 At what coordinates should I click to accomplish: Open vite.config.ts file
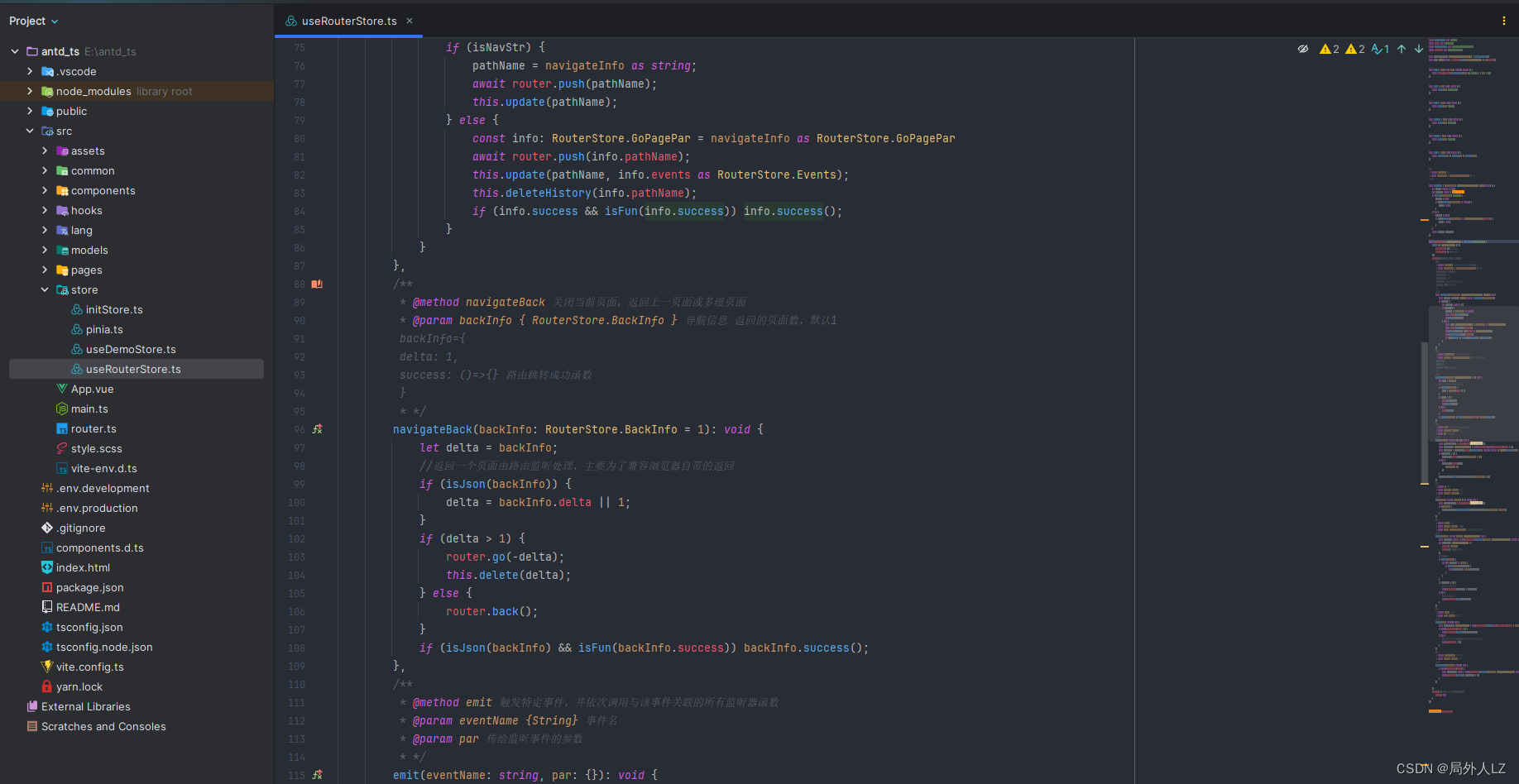89,667
